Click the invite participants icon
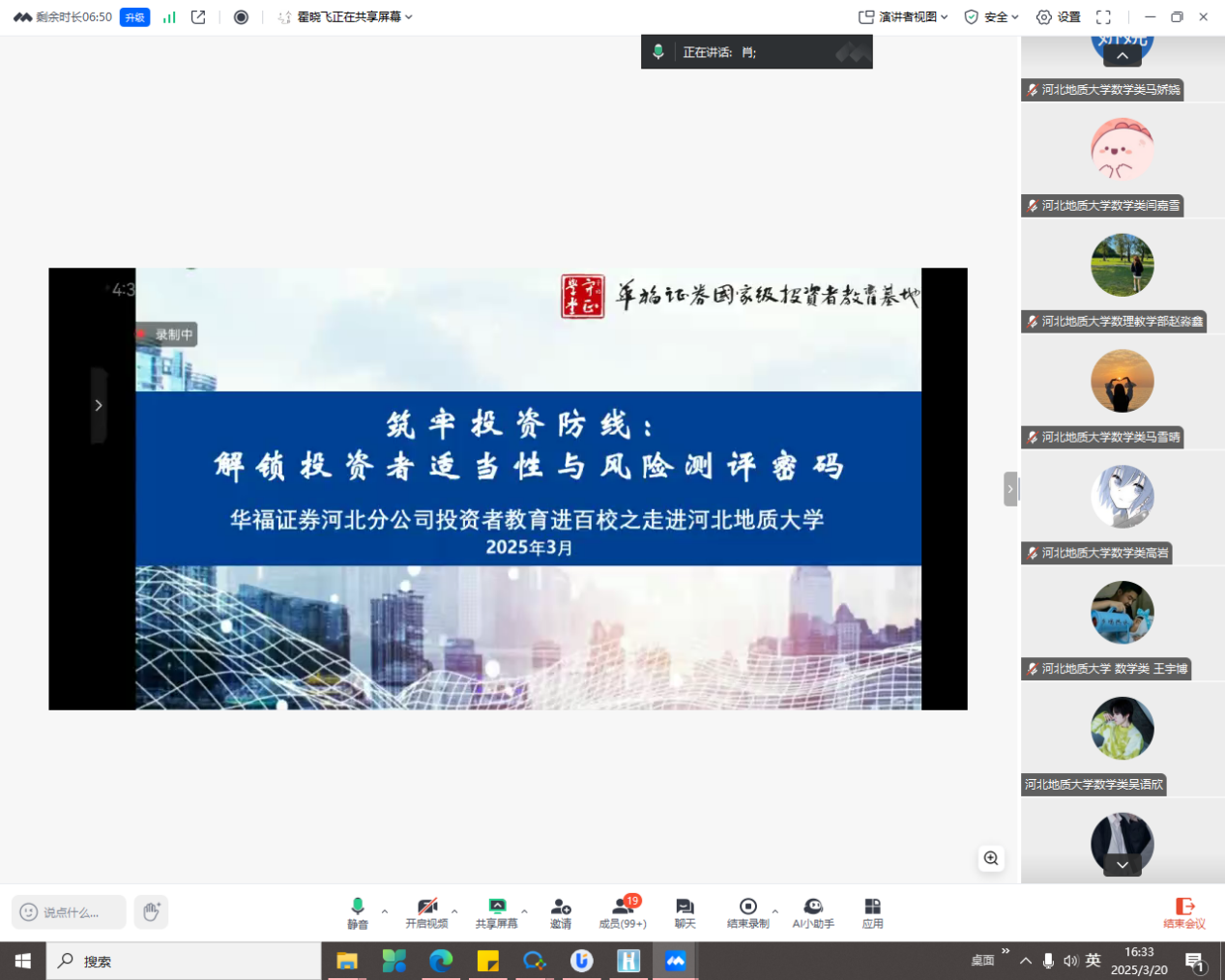 point(561,911)
